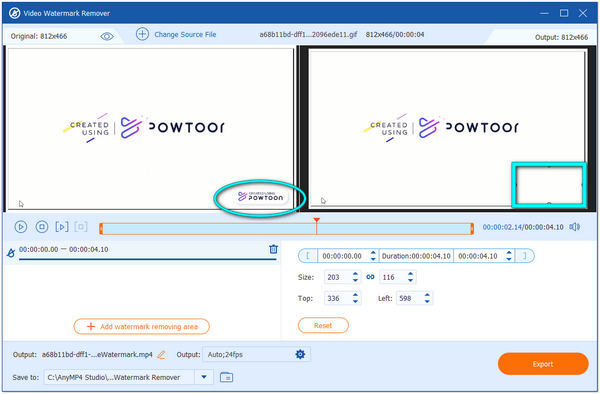Image resolution: width=600 pixels, height=394 pixels.
Task: Click the right orange trim handle
Action: pyautogui.click(x=472, y=229)
